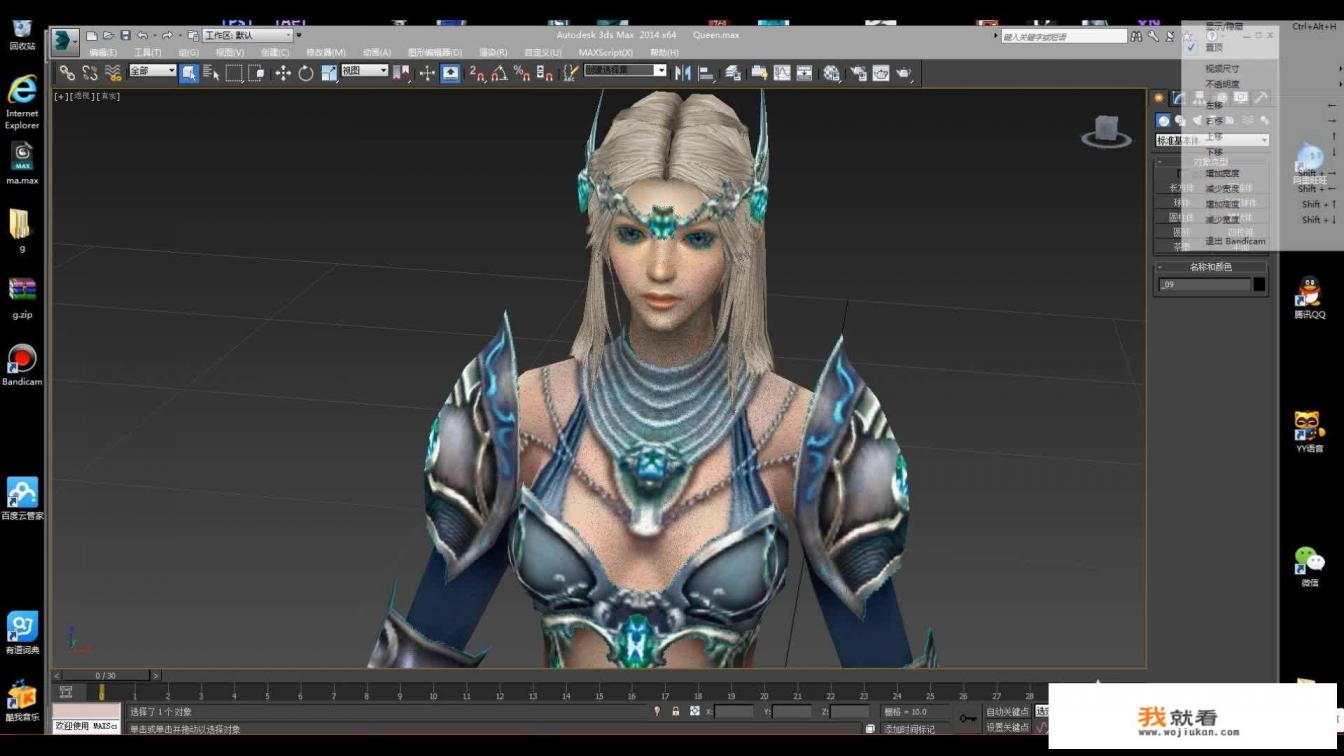Click the Set Key 设置关键点 button
Viewport: 1344px width, 756px height.
coord(1007,727)
